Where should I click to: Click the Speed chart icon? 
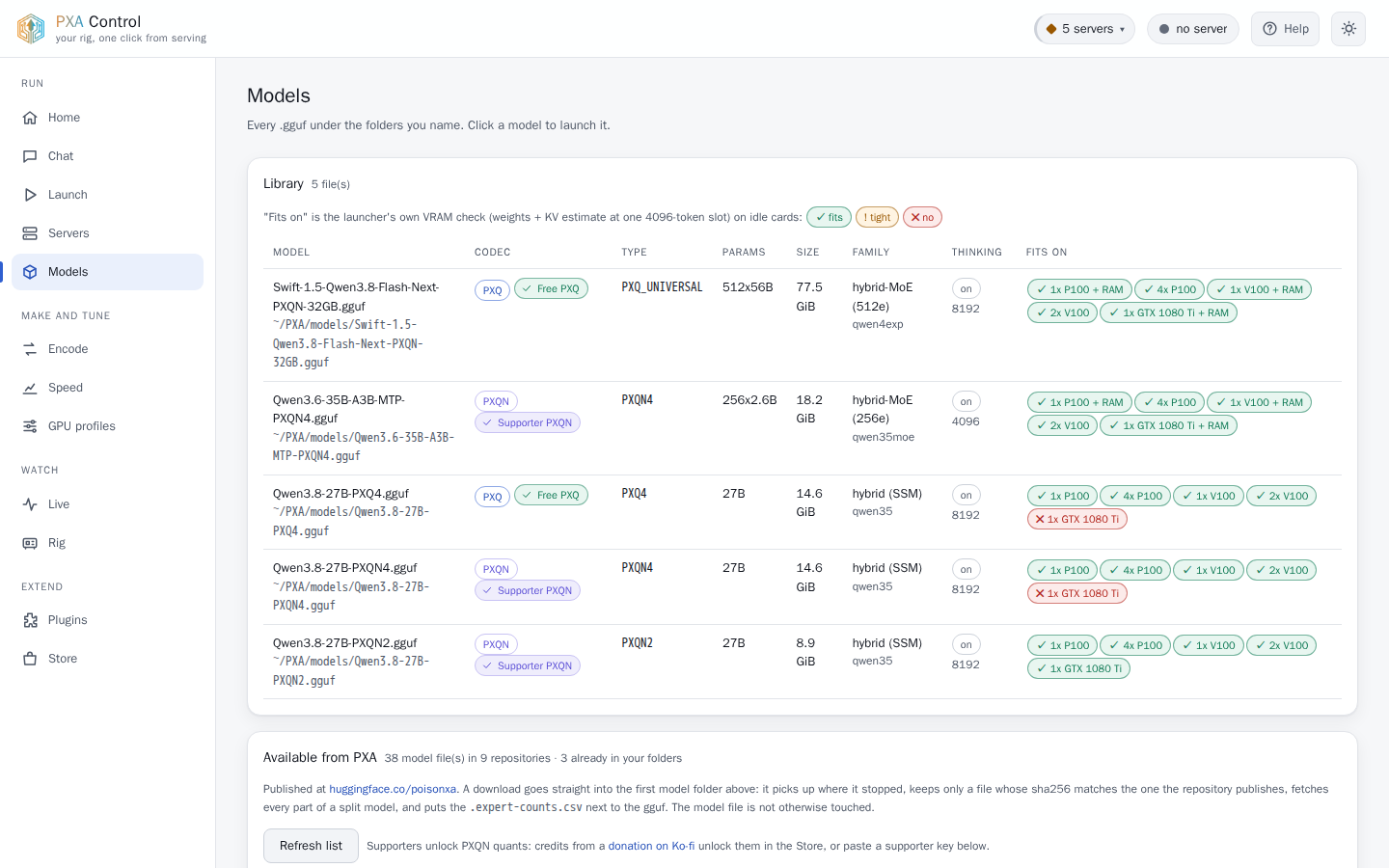(x=30, y=388)
